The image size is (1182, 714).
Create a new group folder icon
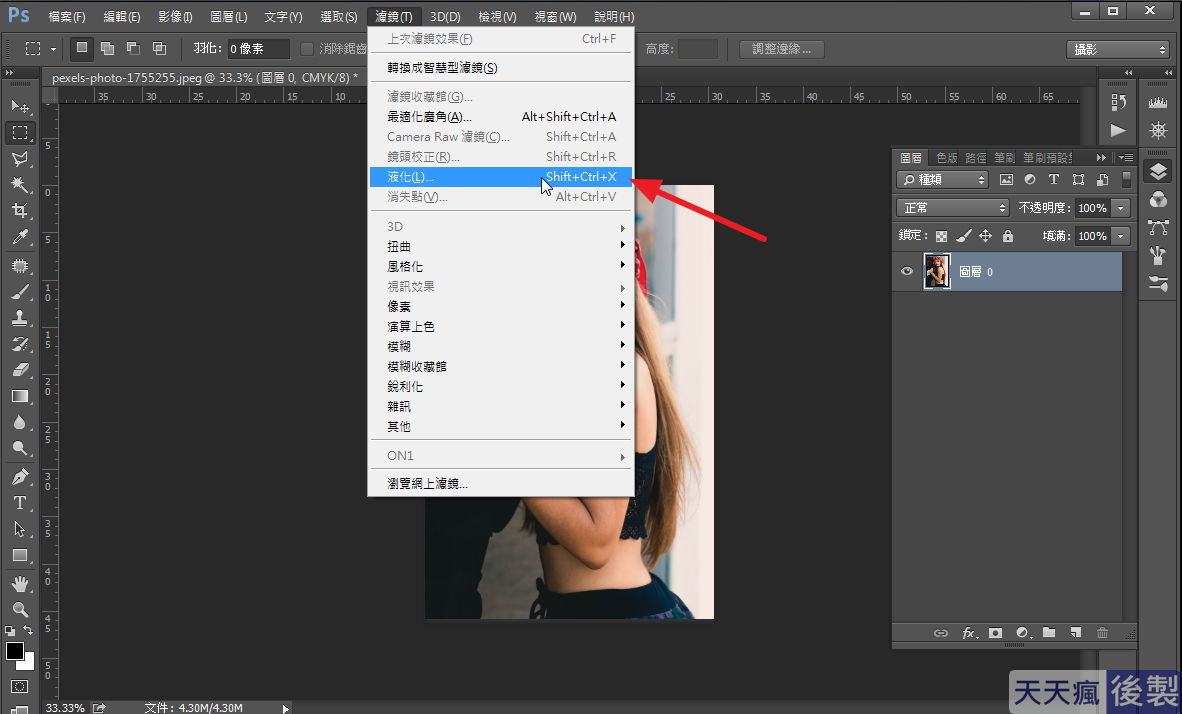(x=1049, y=633)
